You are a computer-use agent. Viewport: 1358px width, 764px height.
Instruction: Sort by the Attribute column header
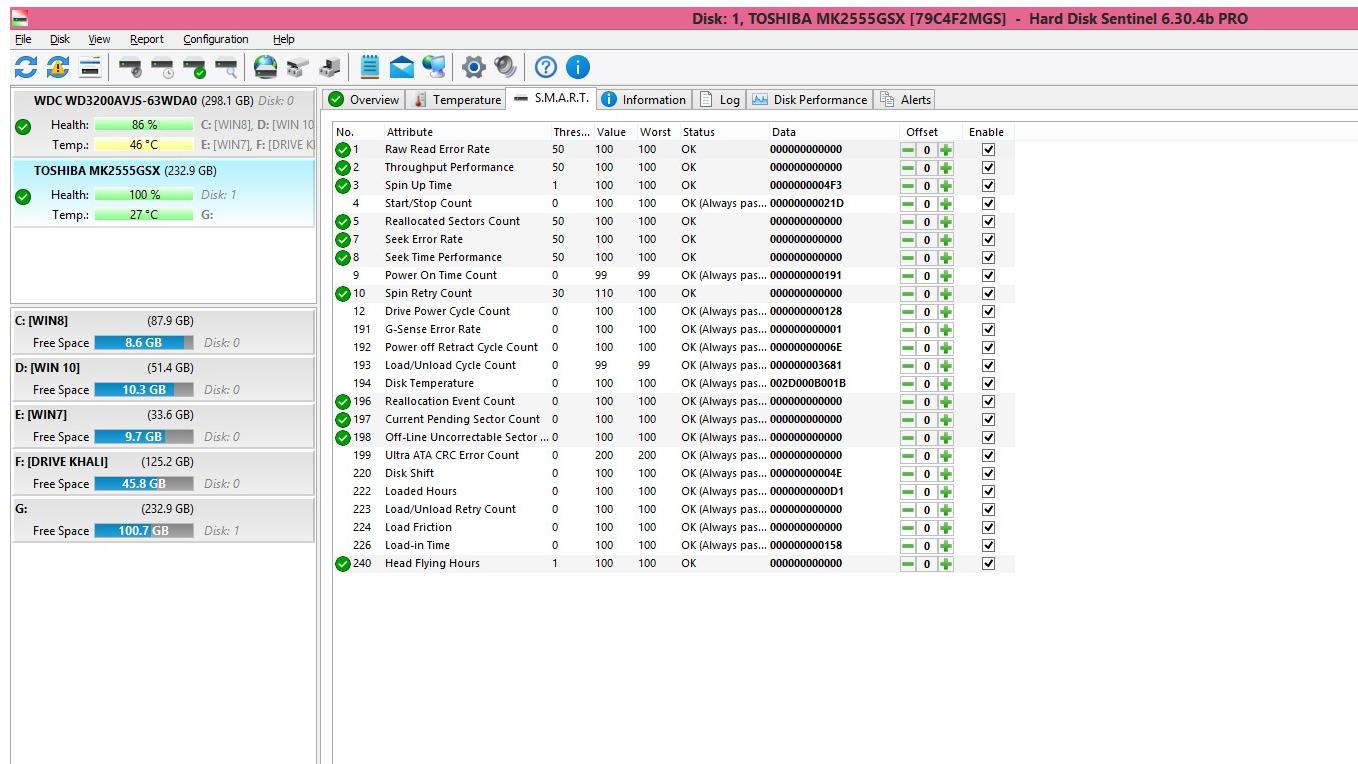pyautogui.click(x=410, y=132)
